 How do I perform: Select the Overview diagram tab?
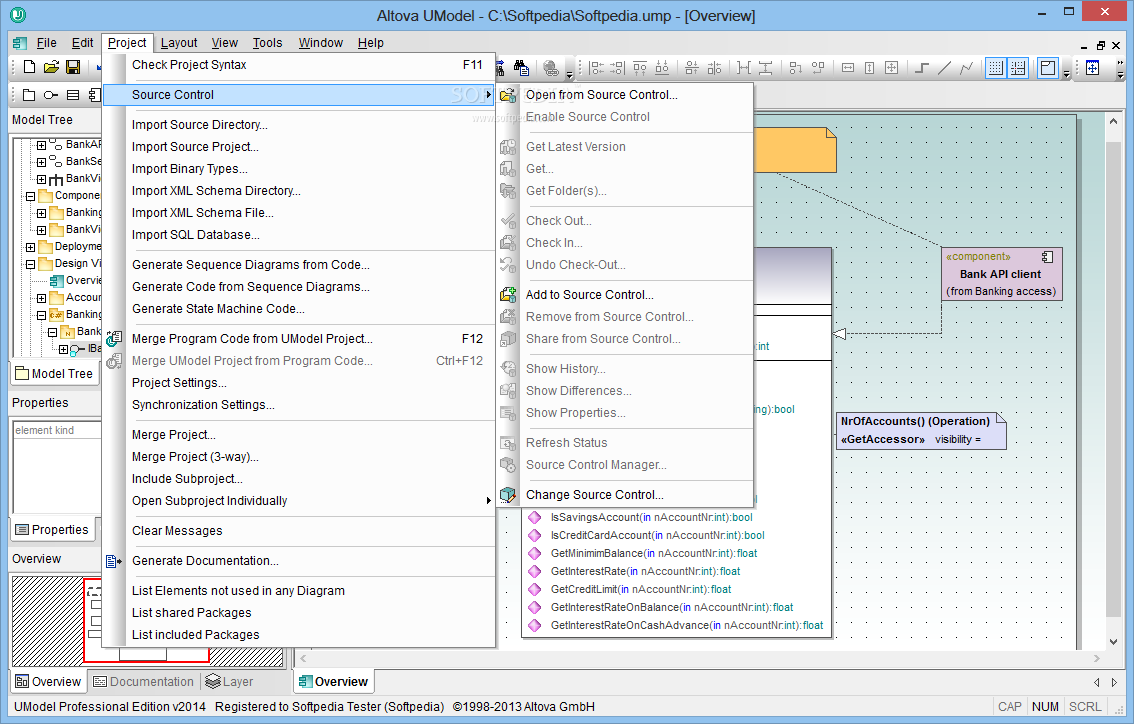pyautogui.click(x=333, y=681)
